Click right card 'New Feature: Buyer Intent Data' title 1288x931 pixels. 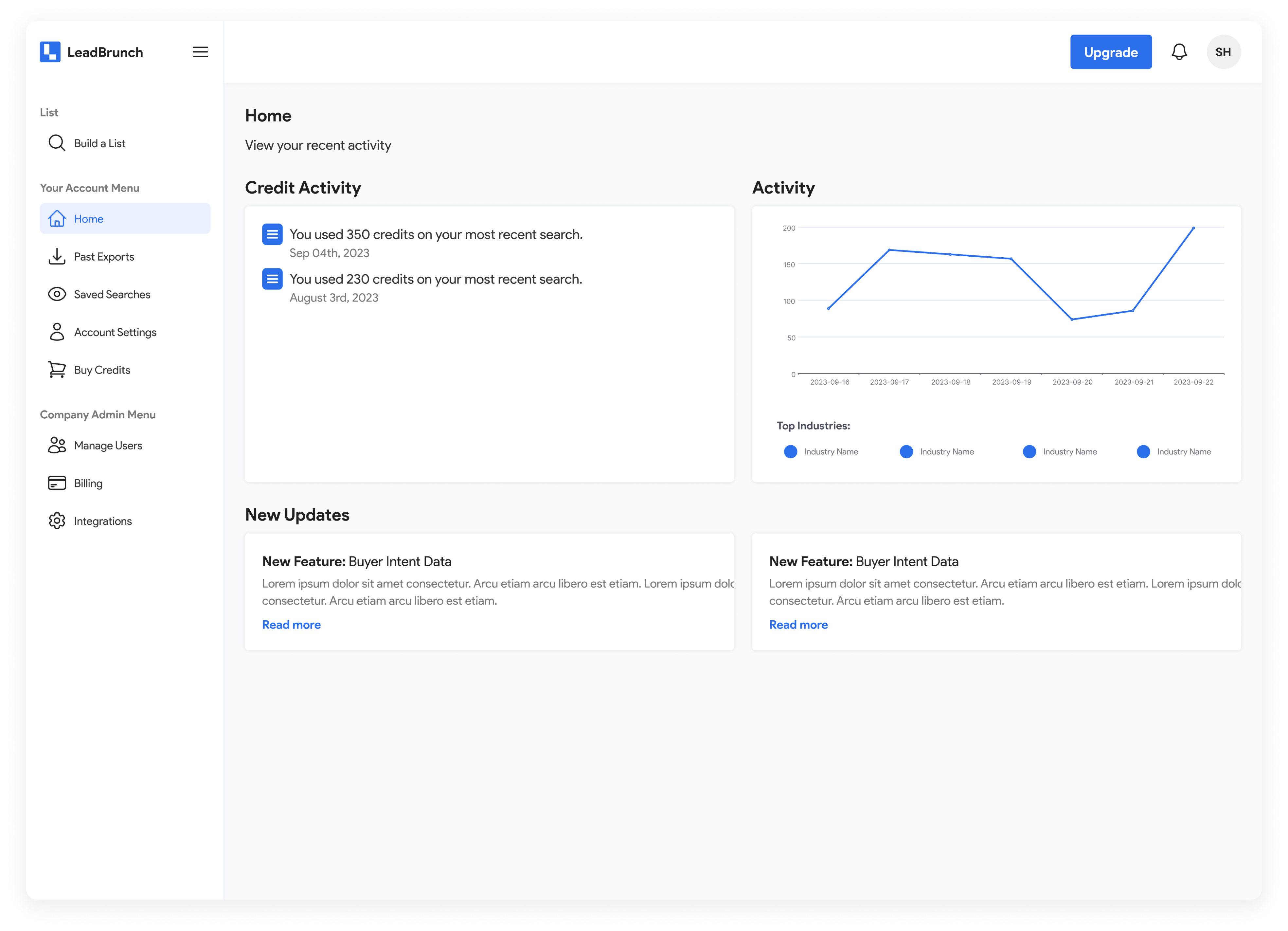[864, 562]
